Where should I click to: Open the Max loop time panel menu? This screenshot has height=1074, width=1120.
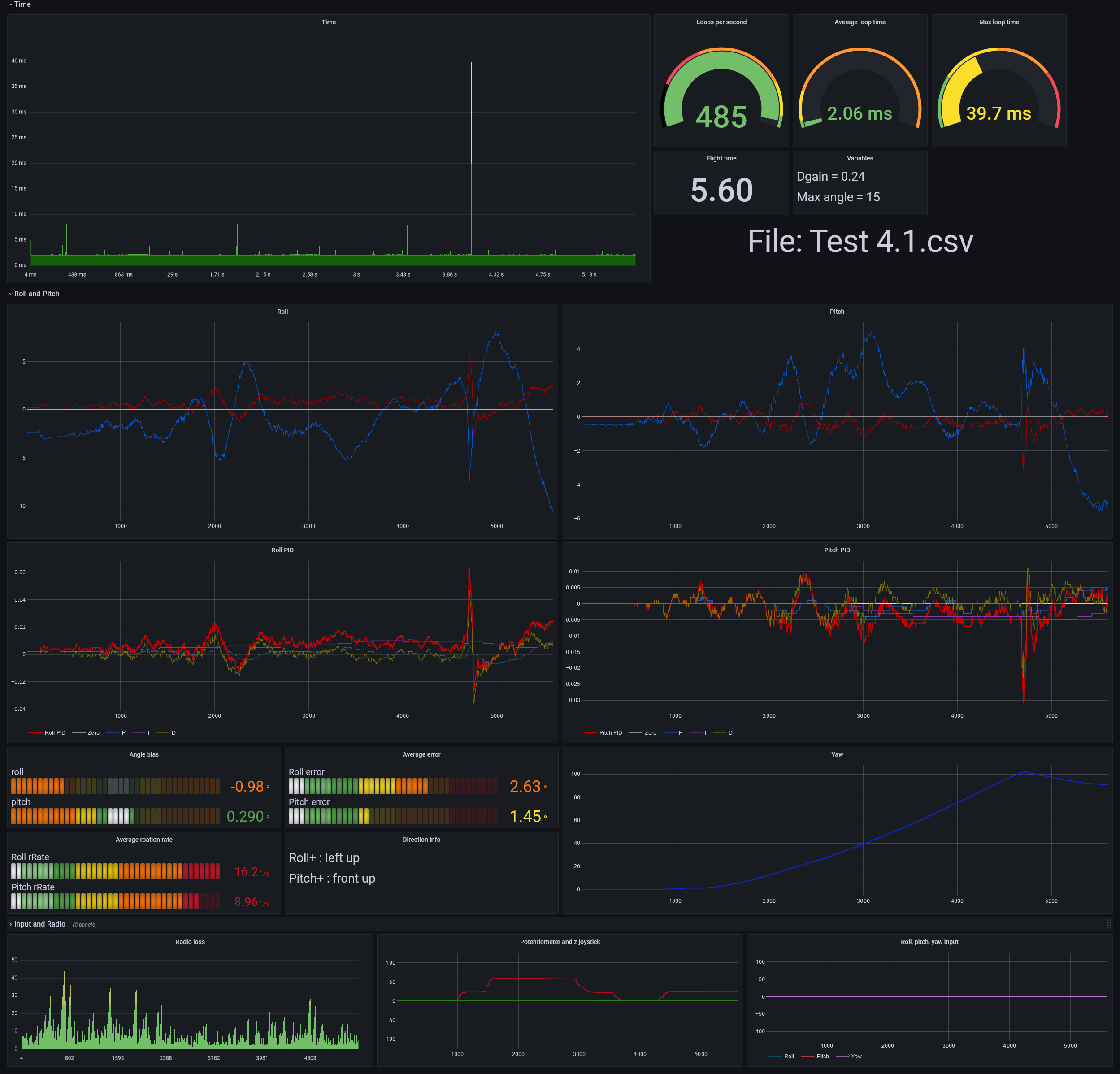(x=998, y=22)
